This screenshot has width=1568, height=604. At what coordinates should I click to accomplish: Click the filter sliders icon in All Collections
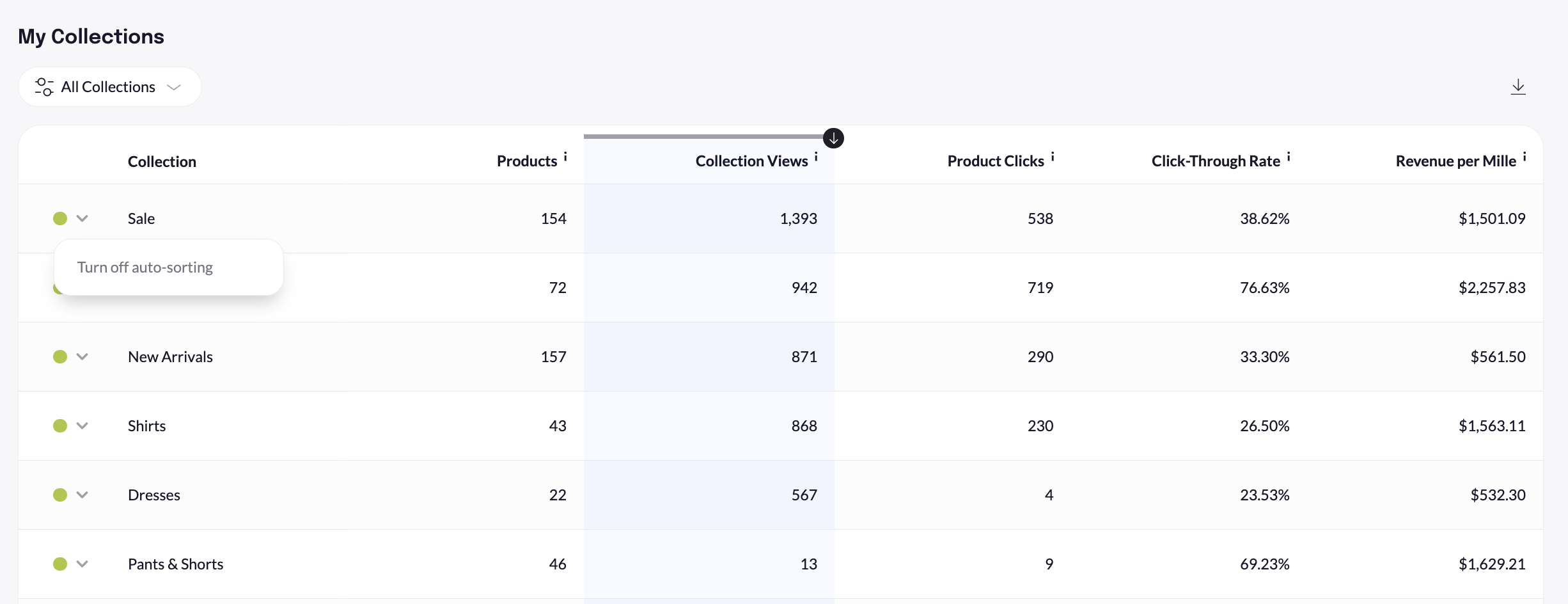(x=44, y=87)
